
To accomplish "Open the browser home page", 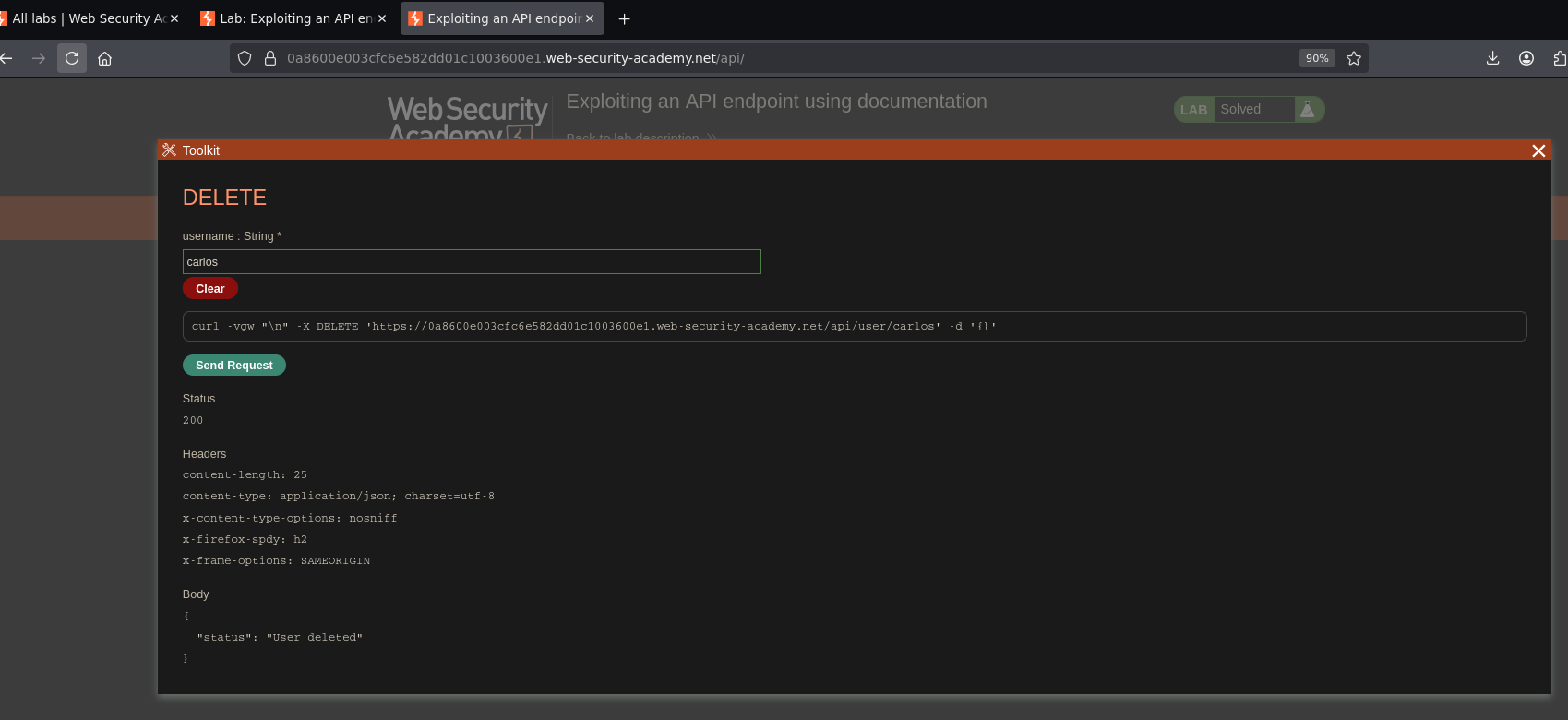I will (x=105, y=58).
